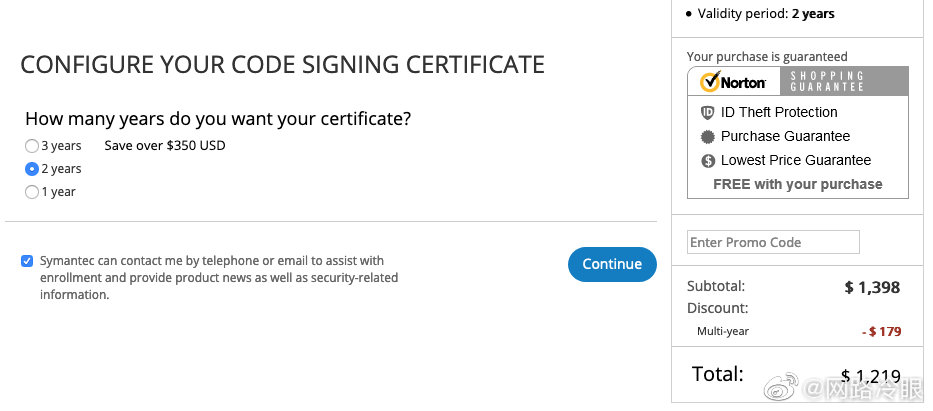Click the Lowest Price Guarantee dollar icon
This screenshot has height=411, width=933.
708,160
